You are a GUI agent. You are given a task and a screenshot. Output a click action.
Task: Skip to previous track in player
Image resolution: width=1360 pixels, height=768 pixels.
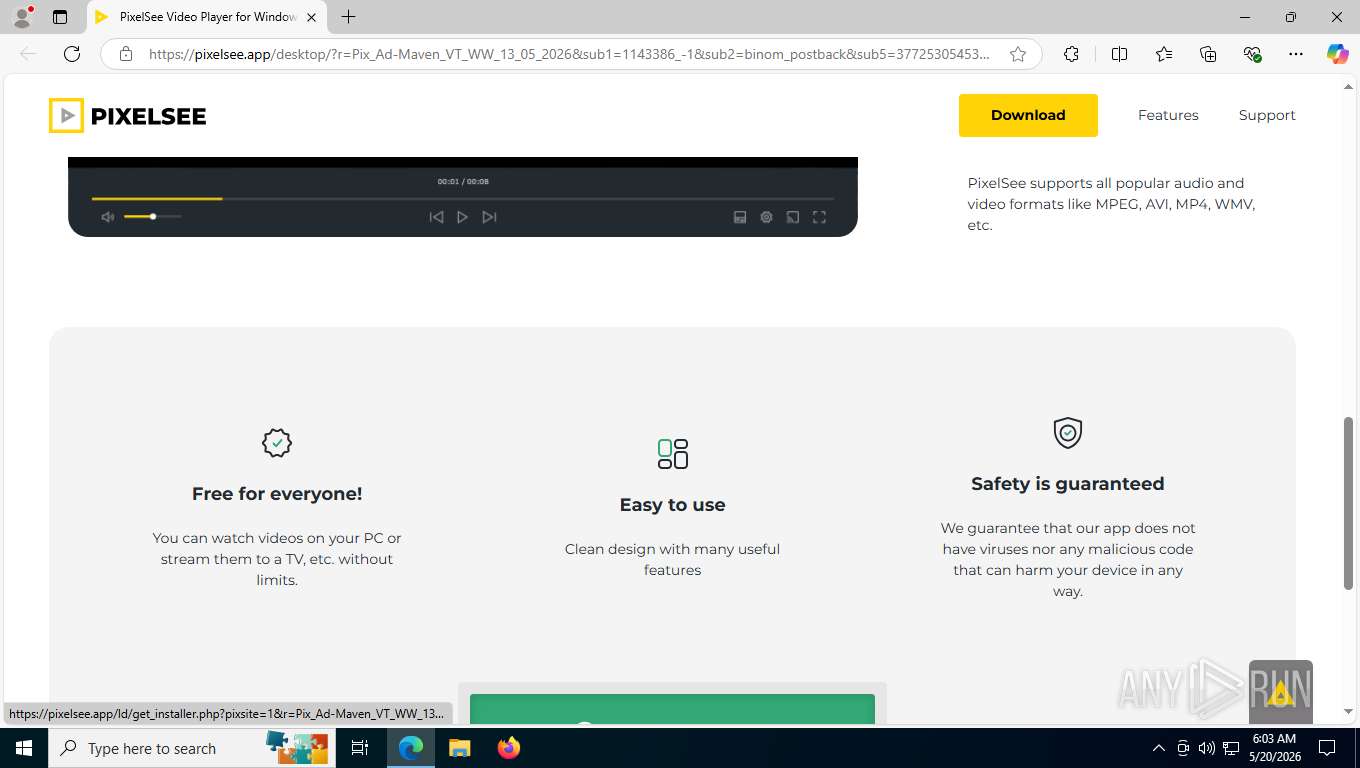436,217
